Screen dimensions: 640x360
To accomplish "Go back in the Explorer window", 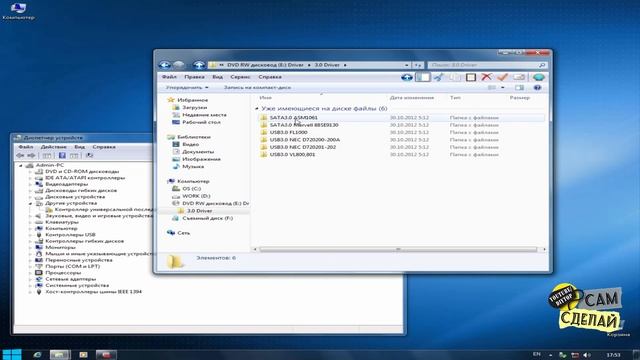I will (x=164, y=65).
